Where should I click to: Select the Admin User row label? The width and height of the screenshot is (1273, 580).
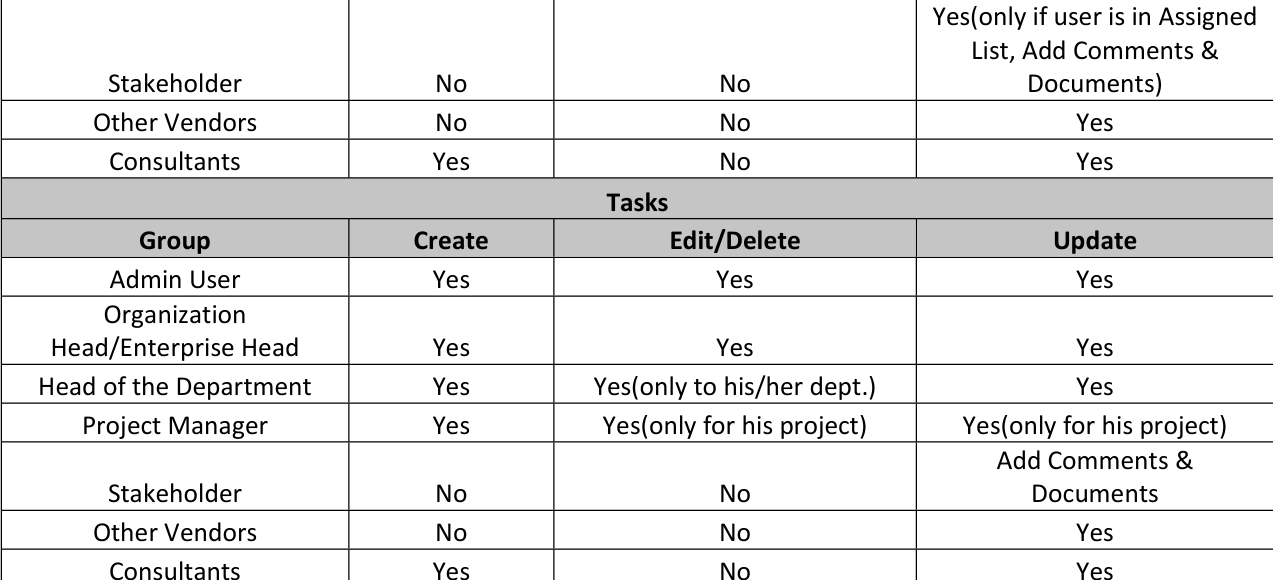pyautogui.click(x=175, y=279)
